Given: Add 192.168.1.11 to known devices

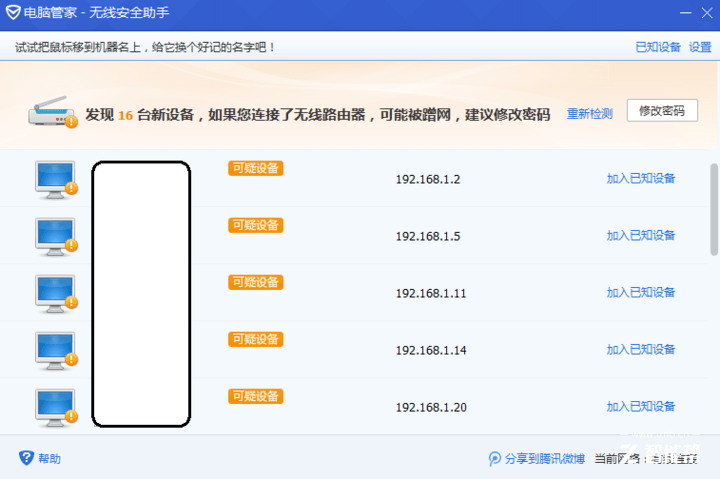Looking at the screenshot, I should pyautogui.click(x=640, y=293).
